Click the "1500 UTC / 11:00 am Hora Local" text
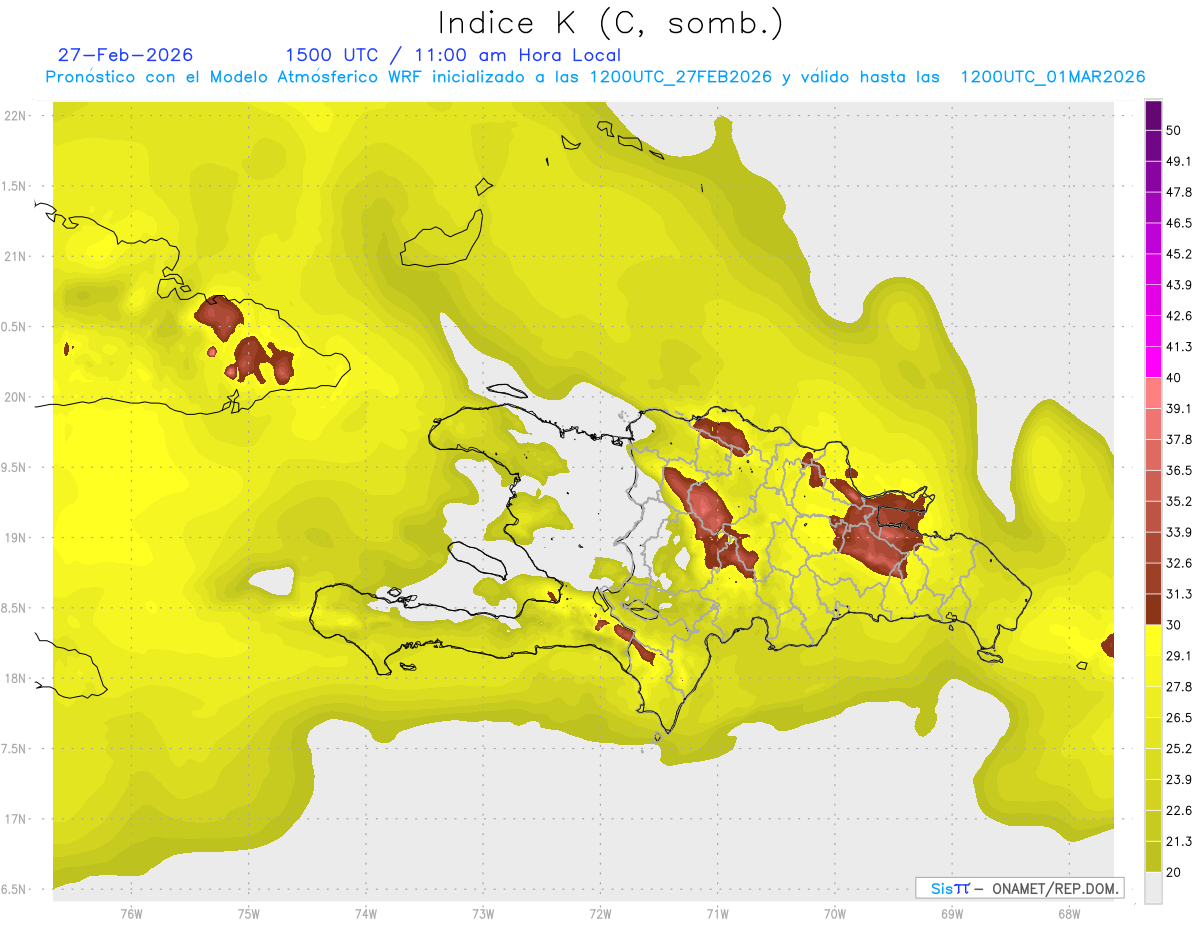Screen dimensions: 1200x927 453,55
